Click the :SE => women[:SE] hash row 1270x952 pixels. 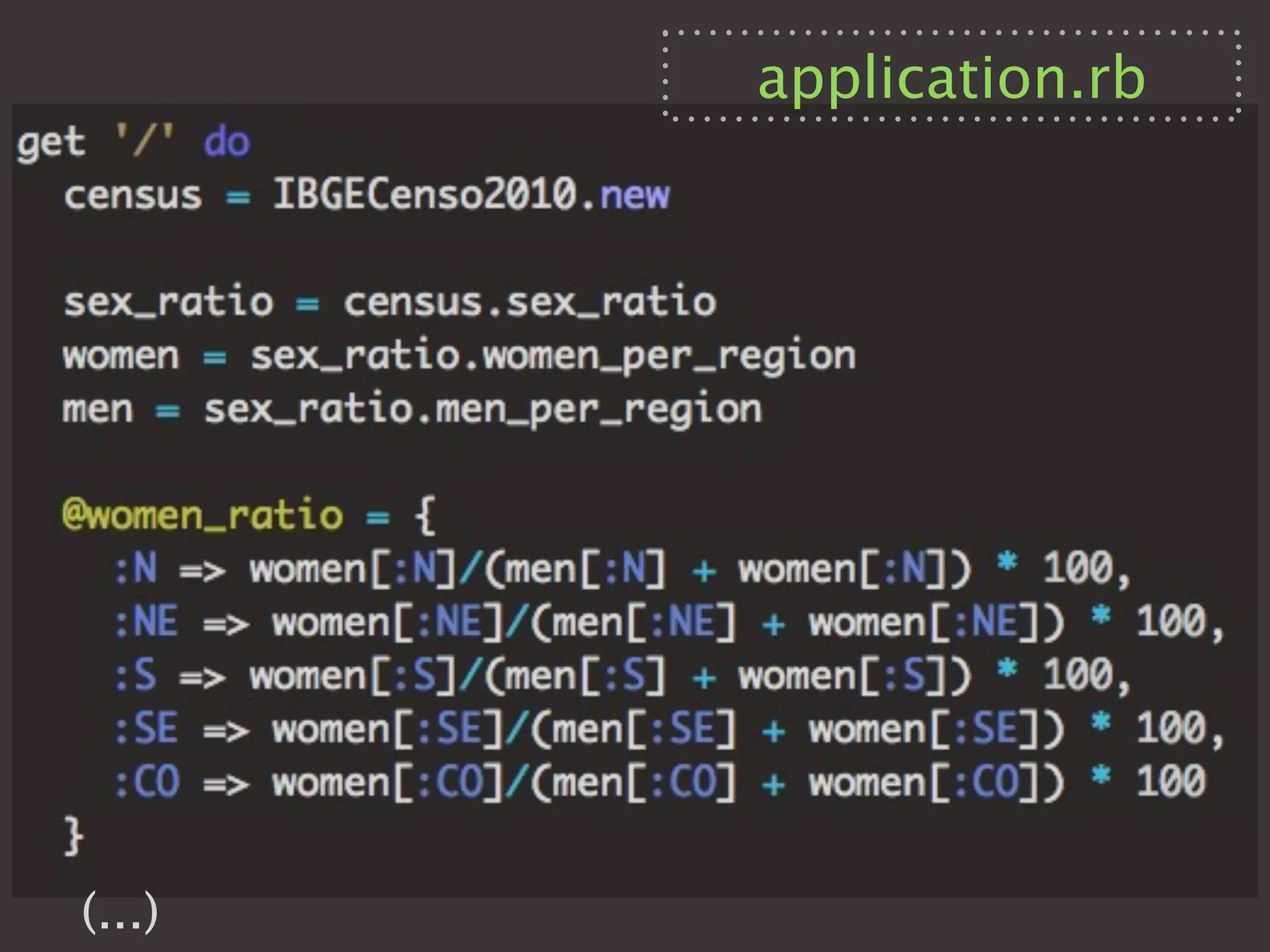point(670,729)
